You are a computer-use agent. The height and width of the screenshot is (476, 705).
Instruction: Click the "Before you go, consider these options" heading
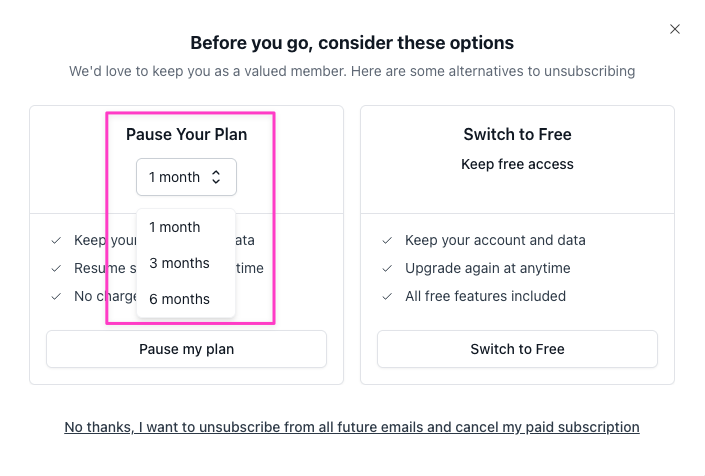click(x=352, y=43)
